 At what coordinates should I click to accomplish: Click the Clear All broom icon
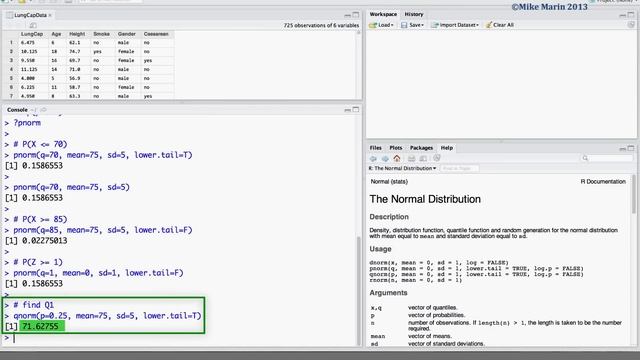click(489, 25)
